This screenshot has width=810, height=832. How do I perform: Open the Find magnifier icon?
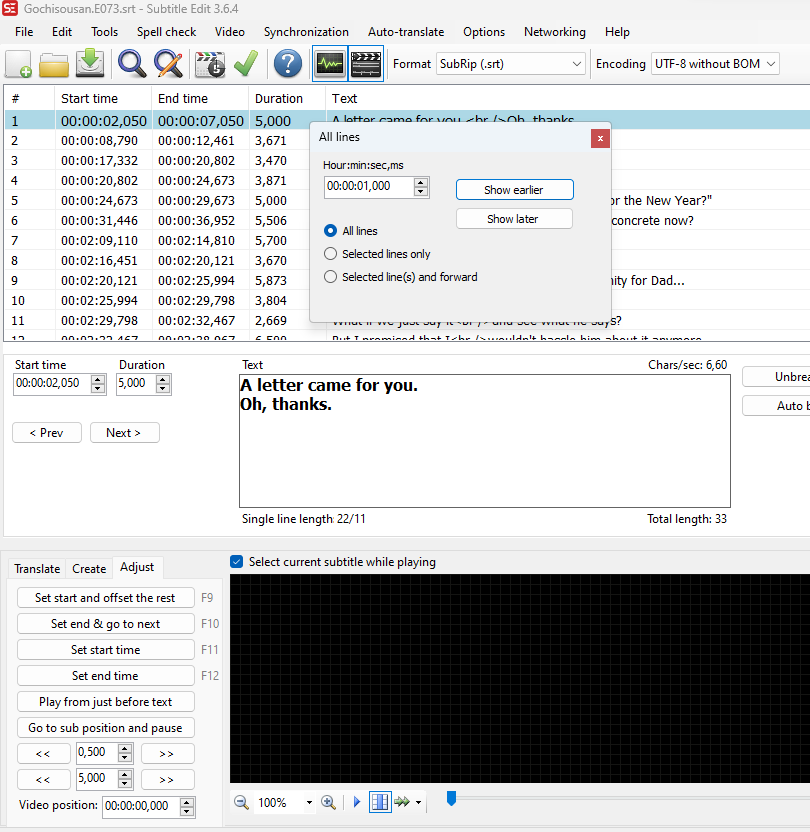click(x=132, y=64)
